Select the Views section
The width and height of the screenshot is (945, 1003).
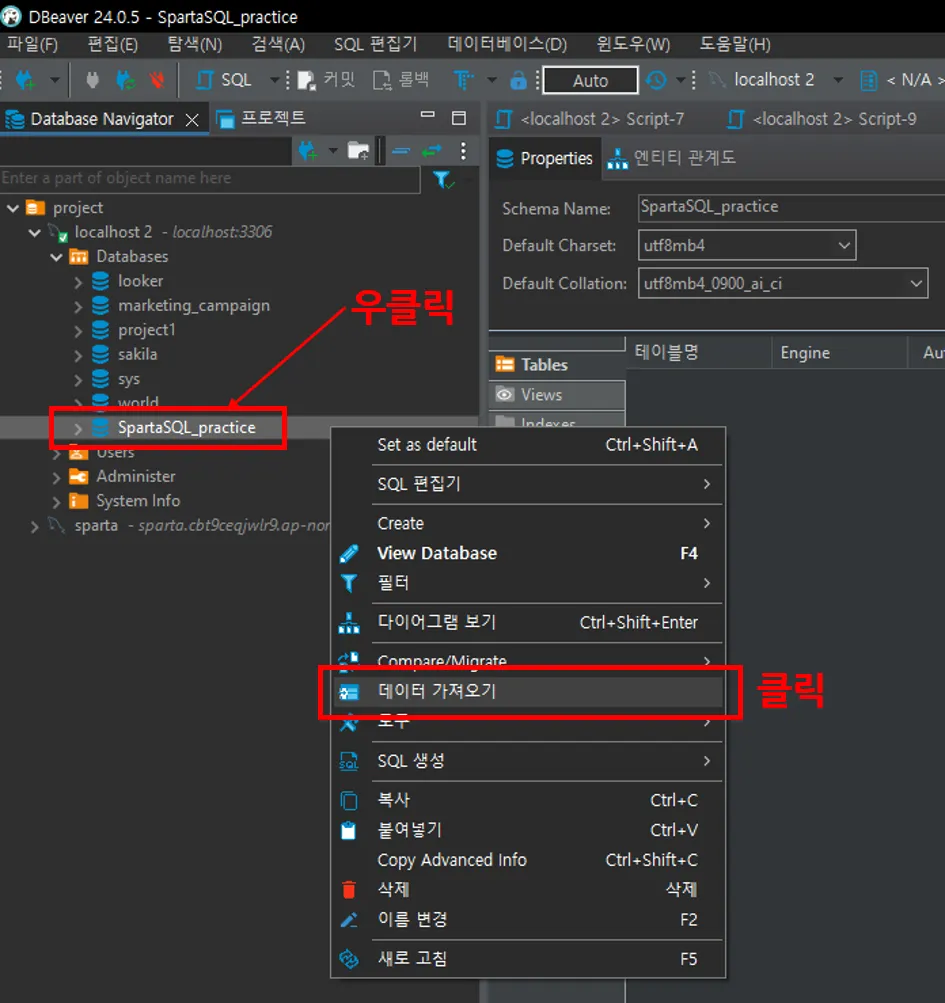[557, 395]
